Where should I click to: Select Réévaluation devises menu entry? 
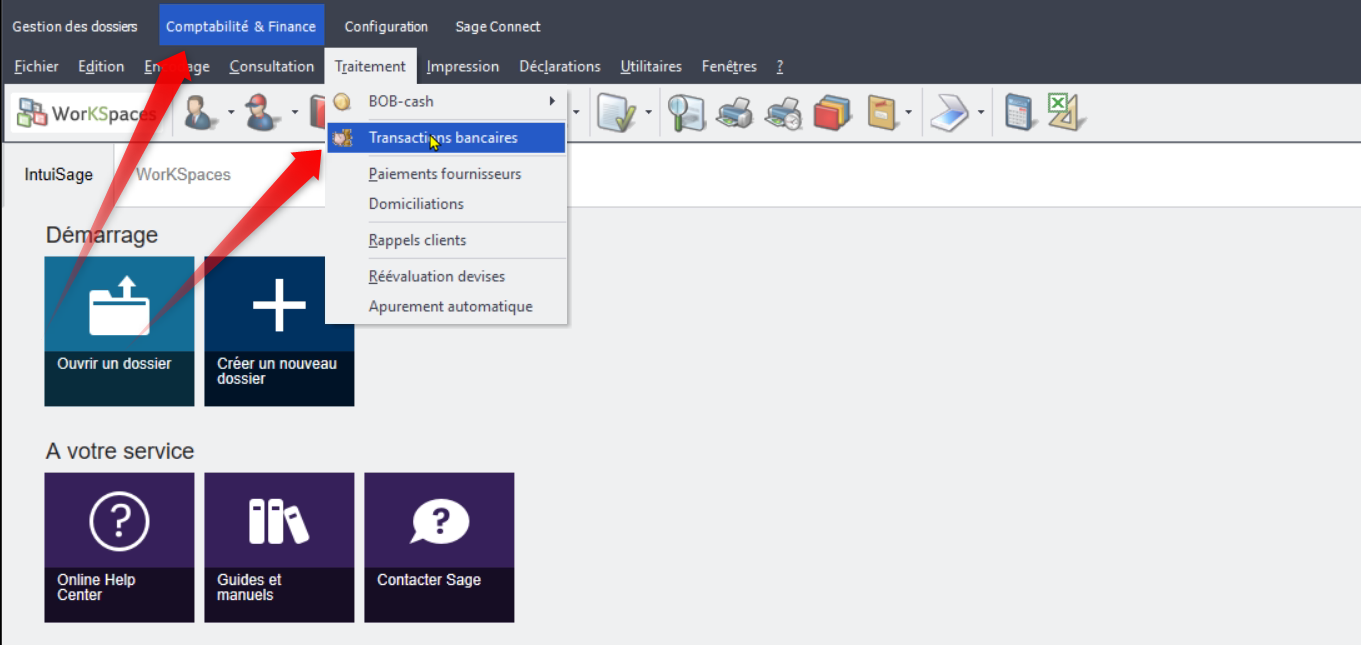coord(446,276)
